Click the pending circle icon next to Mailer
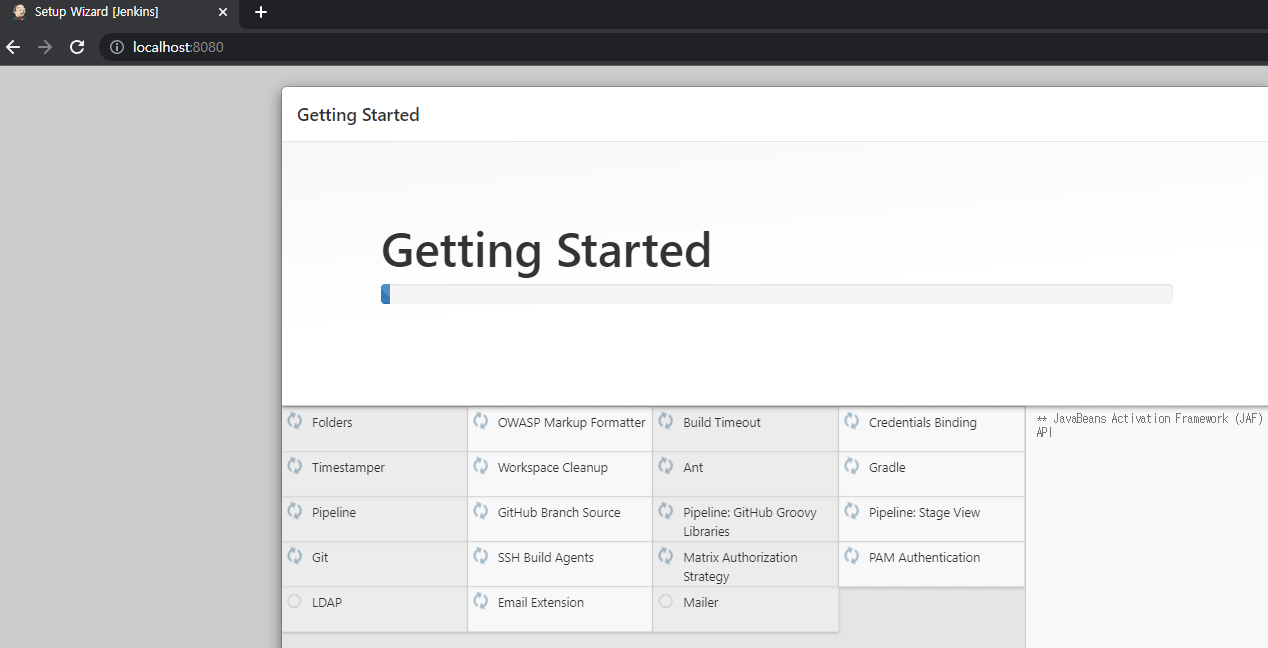 [666, 601]
